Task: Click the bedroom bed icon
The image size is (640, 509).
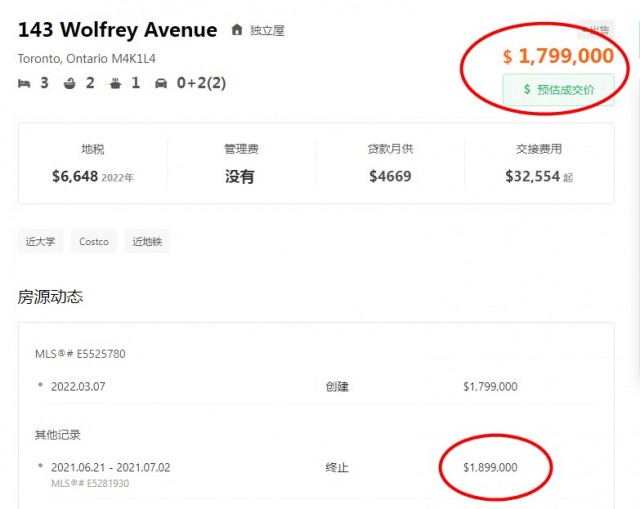Action: [x=25, y=83]
